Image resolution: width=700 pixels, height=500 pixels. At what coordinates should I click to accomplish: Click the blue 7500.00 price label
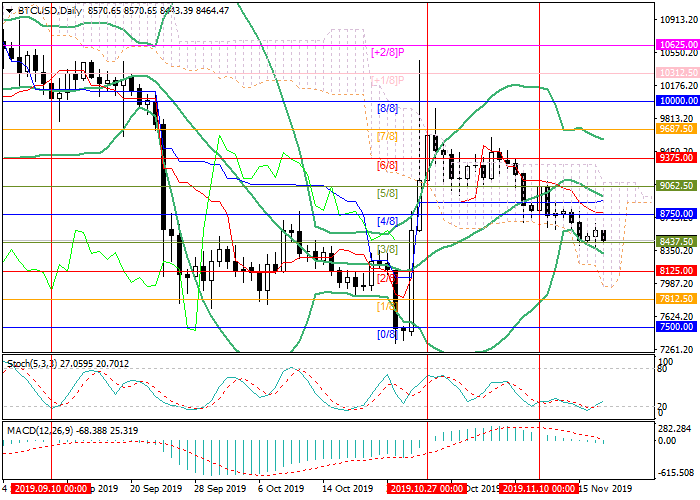pyautogui.click(x=677, y=326)
